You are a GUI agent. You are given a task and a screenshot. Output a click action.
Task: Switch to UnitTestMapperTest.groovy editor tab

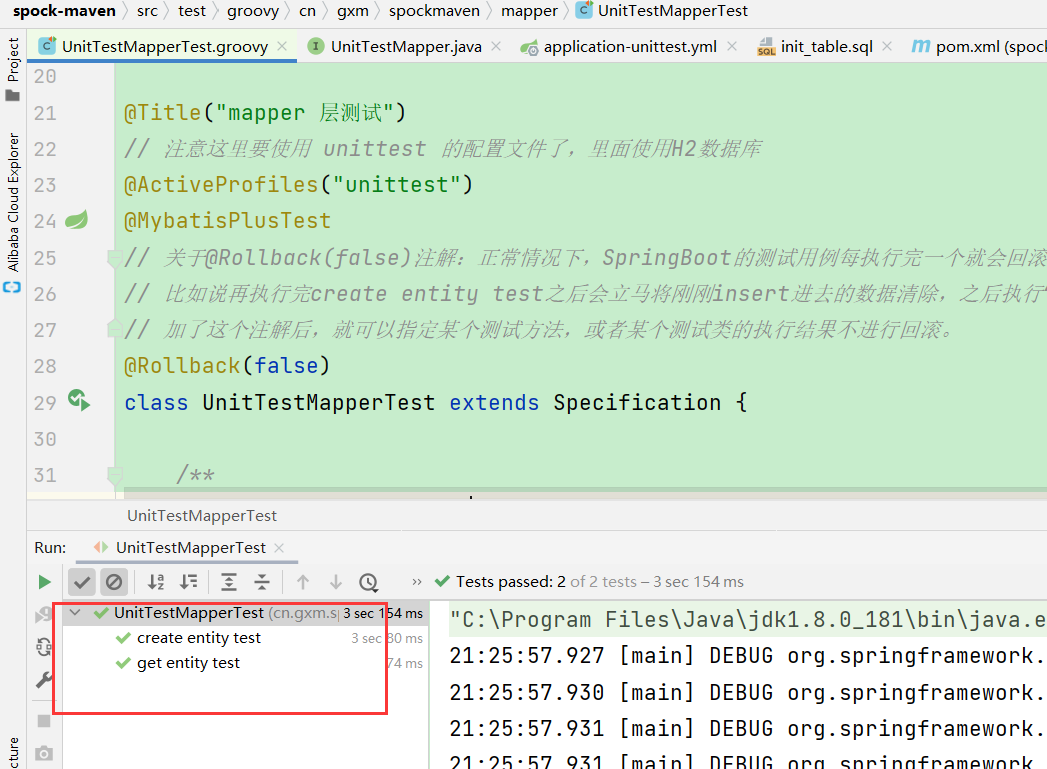[164, 47]
